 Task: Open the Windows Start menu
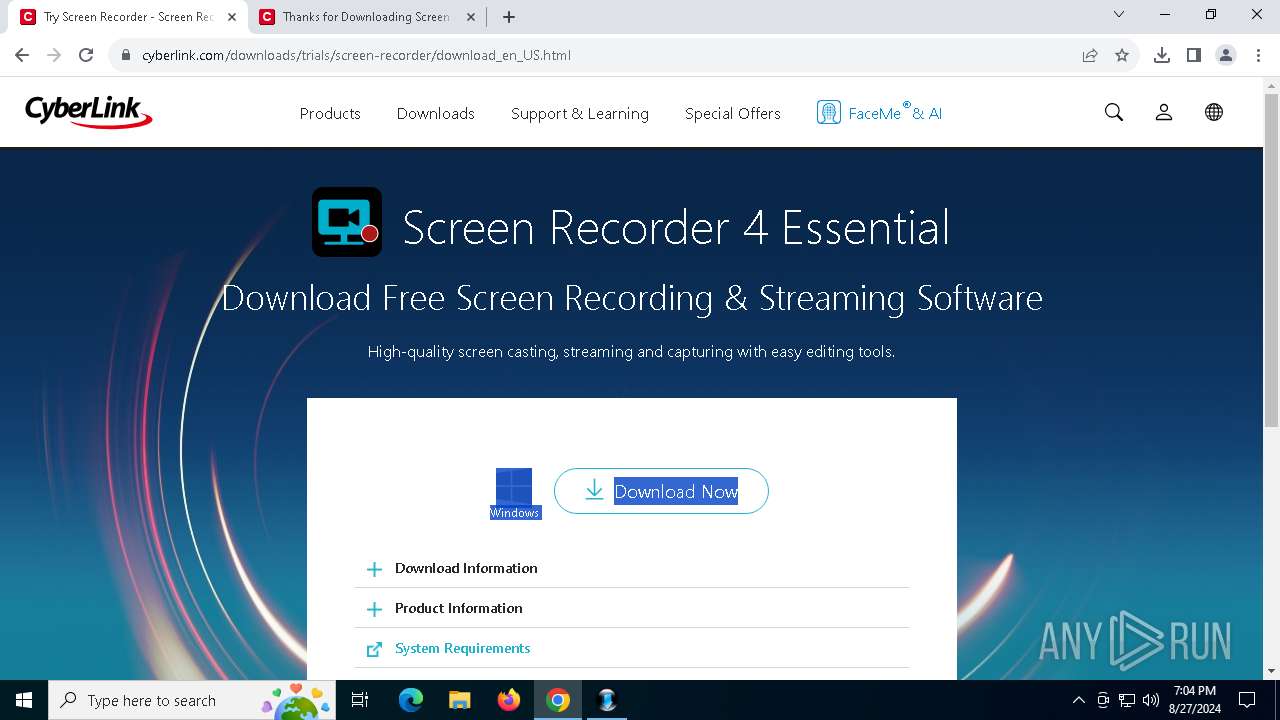pyautogui.click(x=24, y=700)
